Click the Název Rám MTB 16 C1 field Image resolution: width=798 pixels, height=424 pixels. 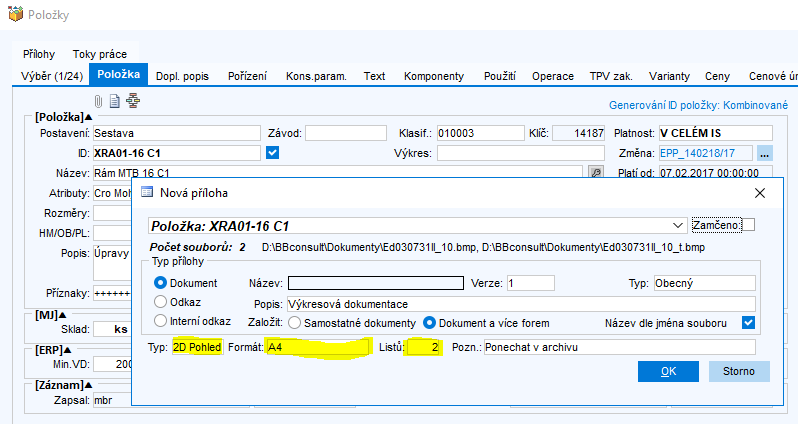click(x=338, y=173)
